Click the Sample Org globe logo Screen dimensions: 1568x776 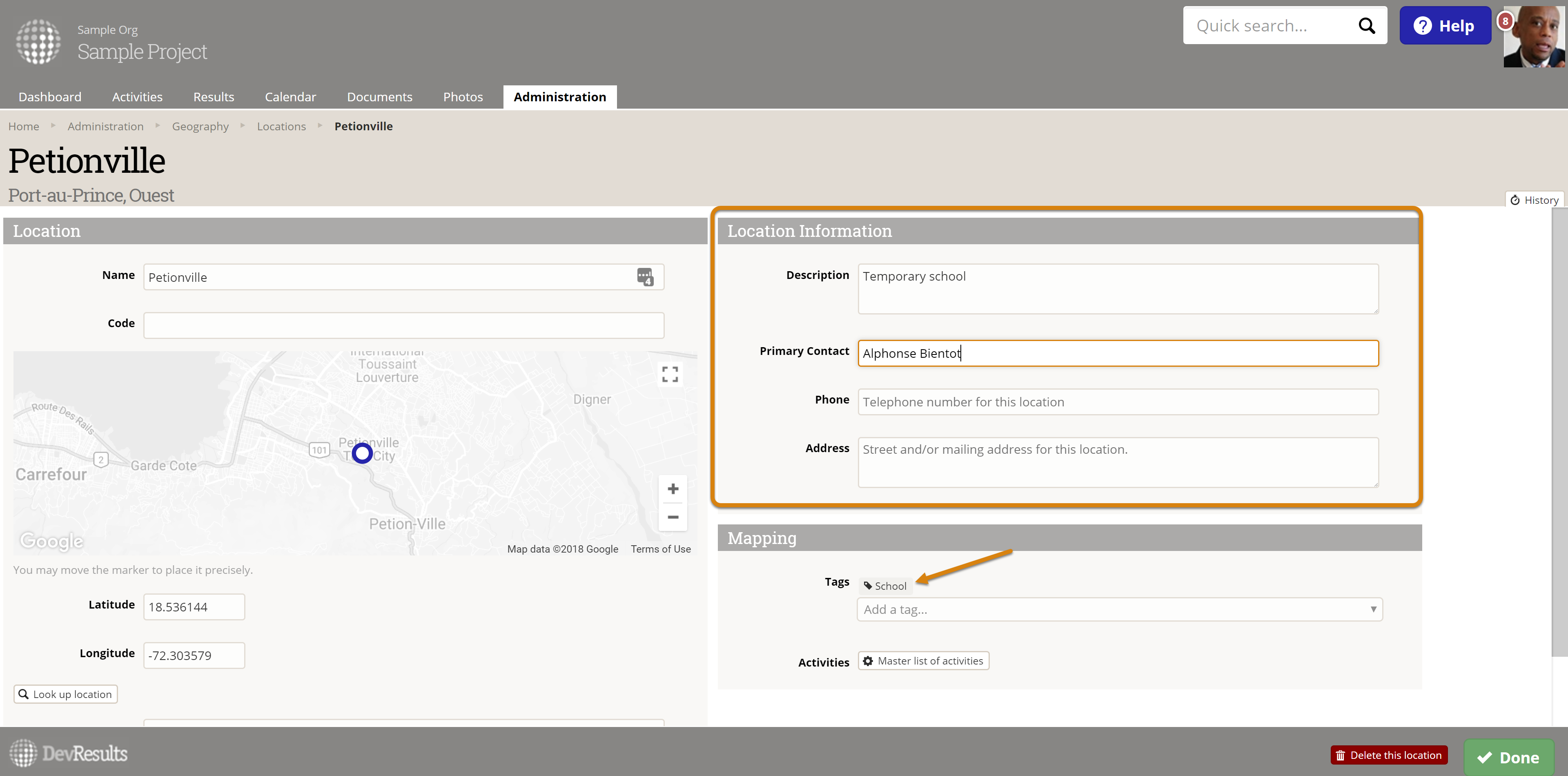click(x=38, y=41)
